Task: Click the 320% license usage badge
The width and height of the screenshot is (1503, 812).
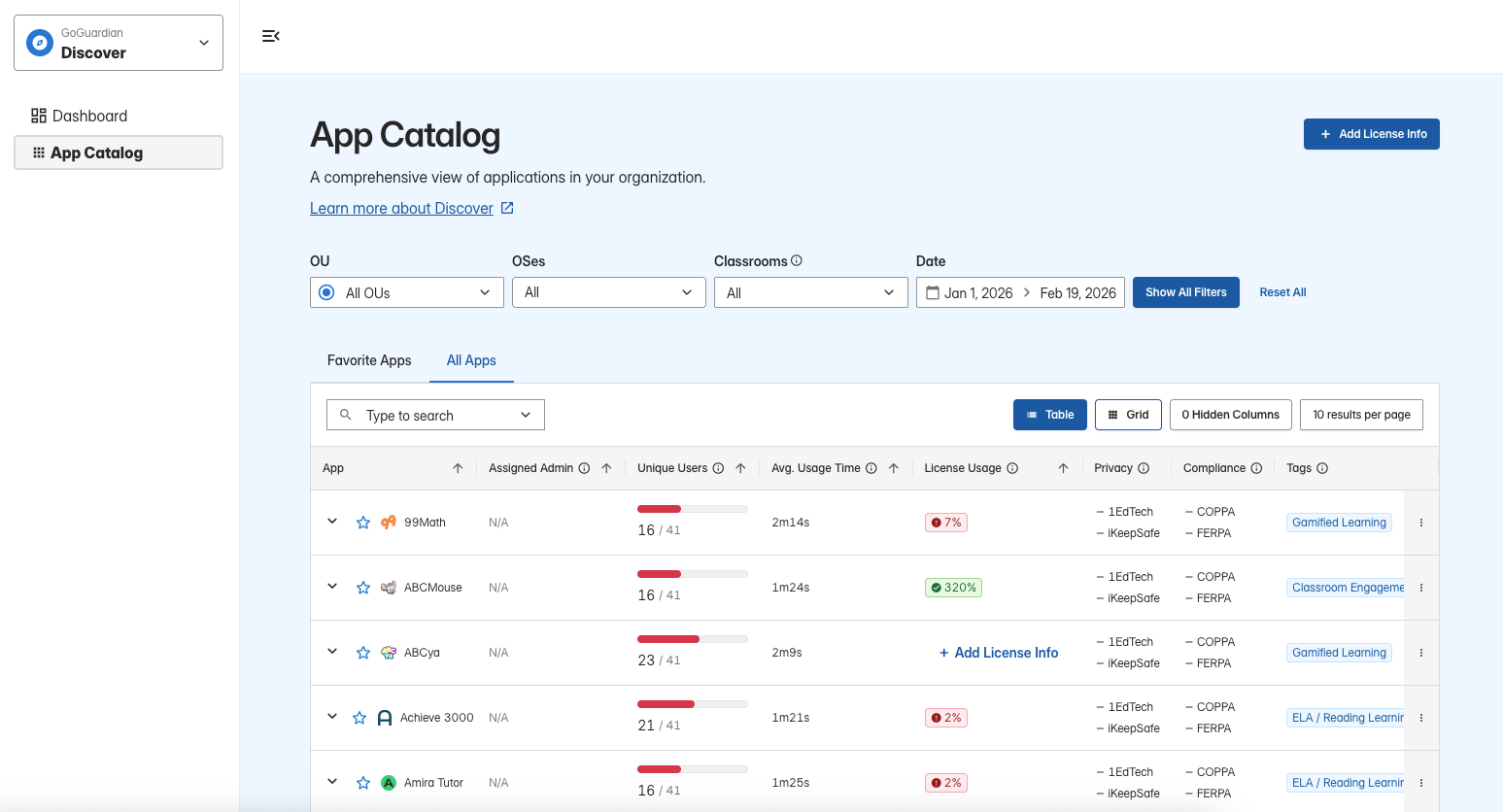Action: [953, 588]
